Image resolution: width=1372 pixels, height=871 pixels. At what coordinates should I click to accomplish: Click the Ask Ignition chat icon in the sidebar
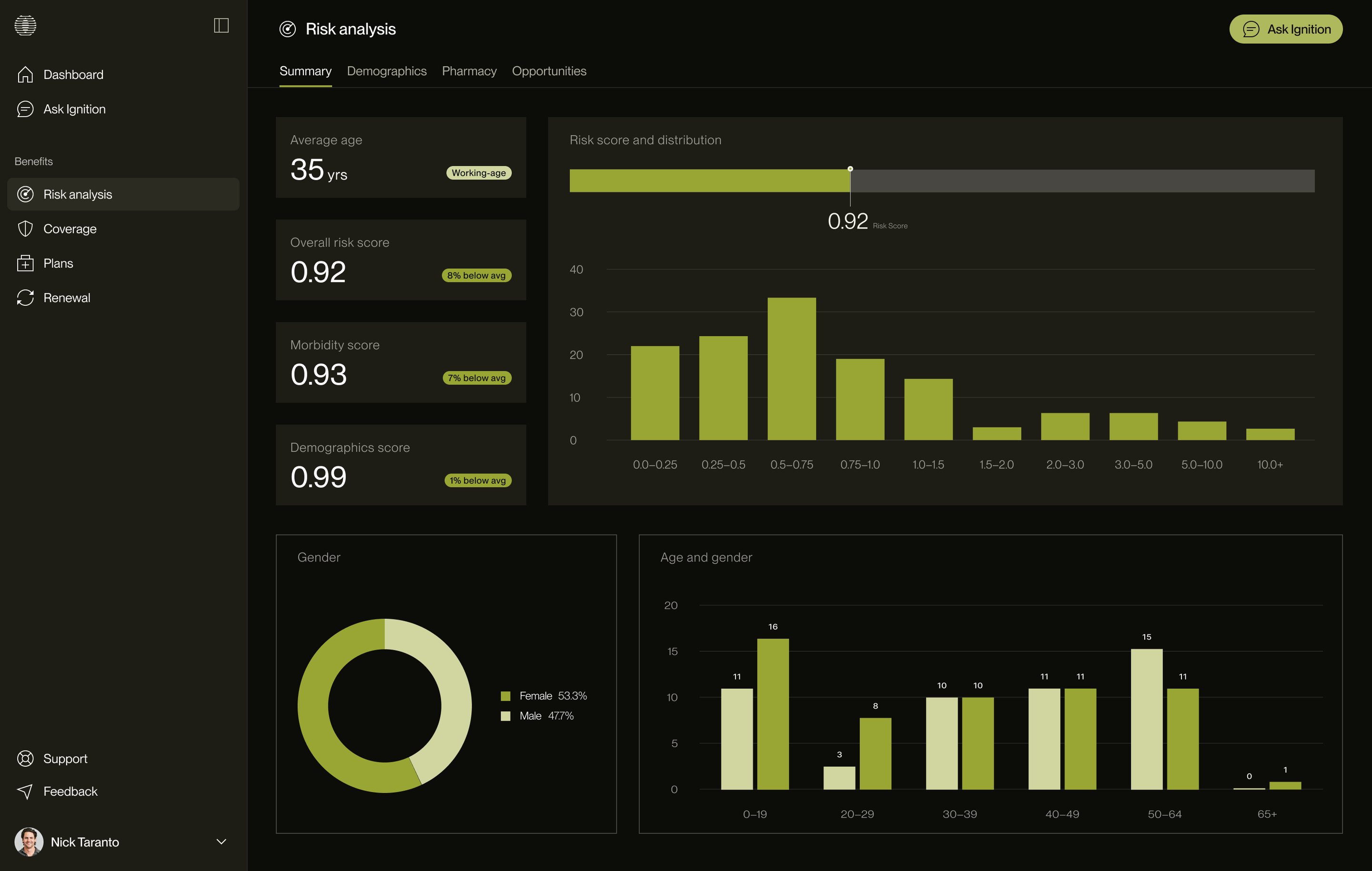click(x=25, y=109)
